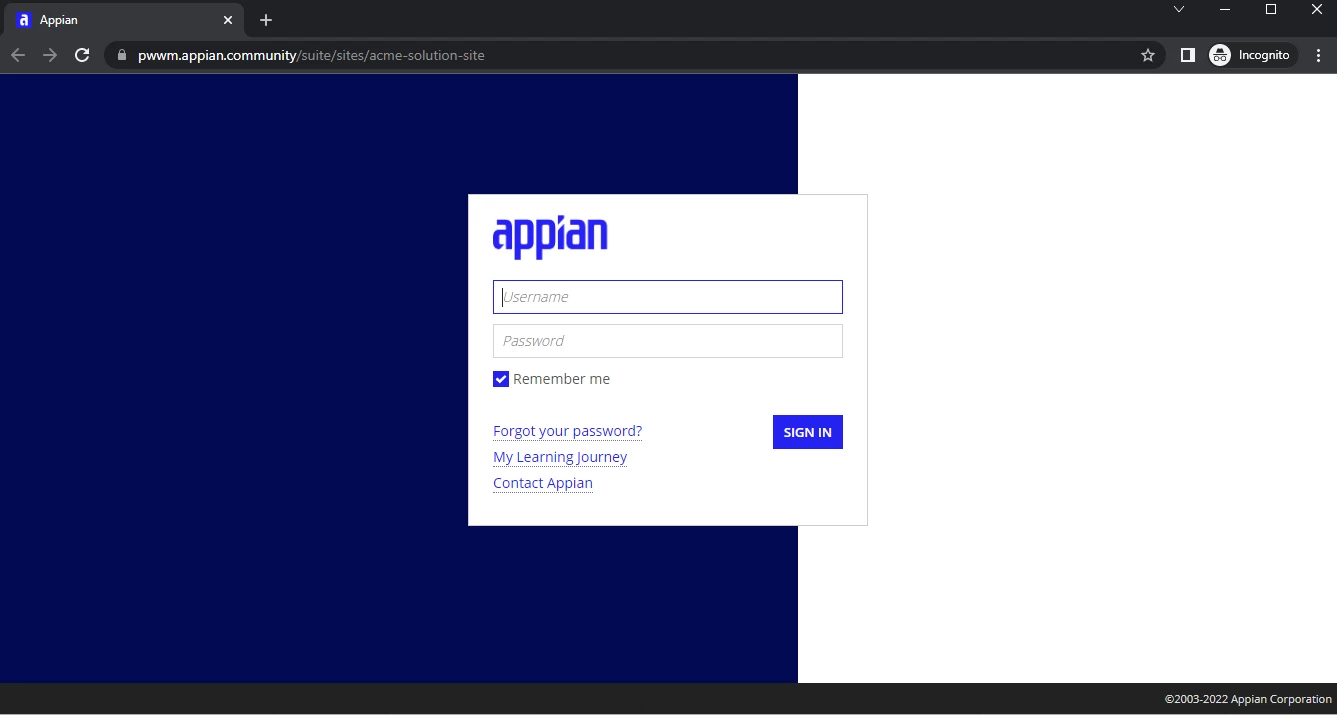
Task: Open a new tab with the plus icon
Action: pos(266,20)
